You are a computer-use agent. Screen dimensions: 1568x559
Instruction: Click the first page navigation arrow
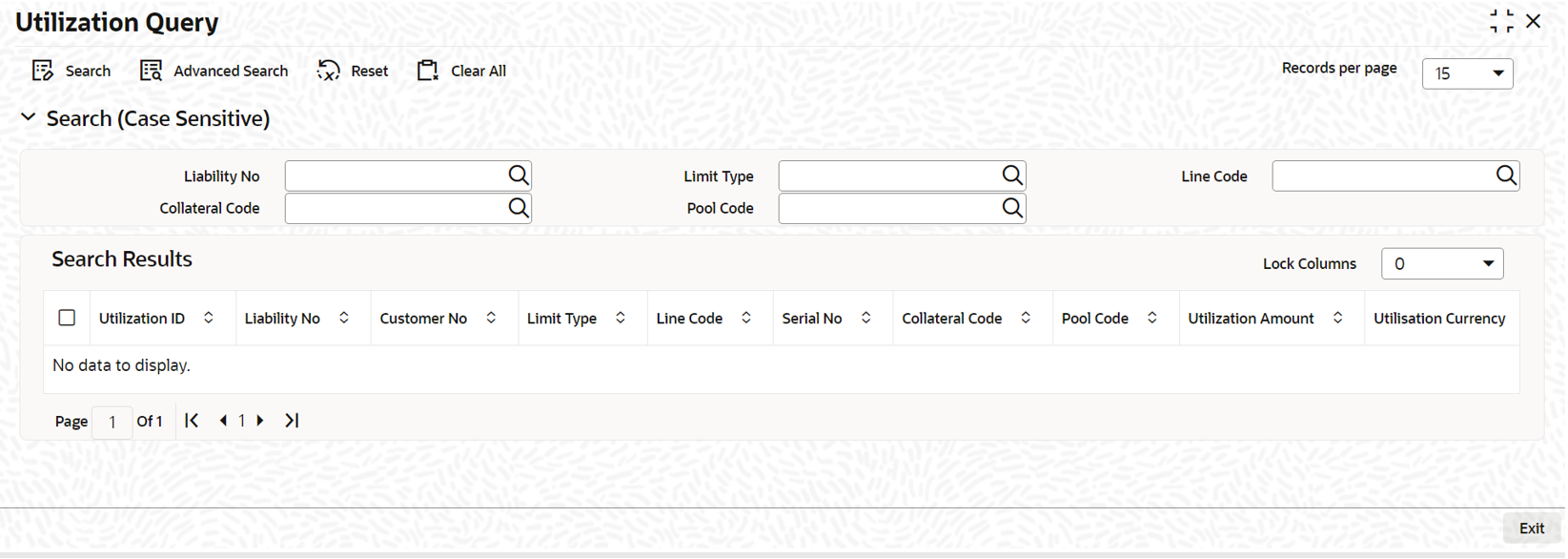pos(191,420)
